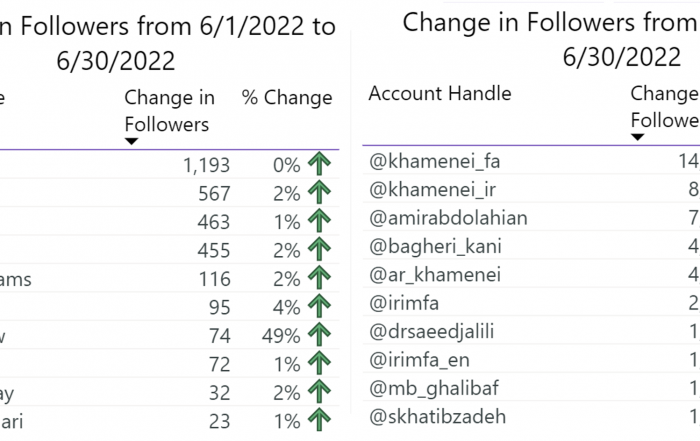Viewport: 700px width, 441px height.
Task: Toggle sort arrow under left Change in Followers
Action: pyautogui.click(x=131, y=141)
